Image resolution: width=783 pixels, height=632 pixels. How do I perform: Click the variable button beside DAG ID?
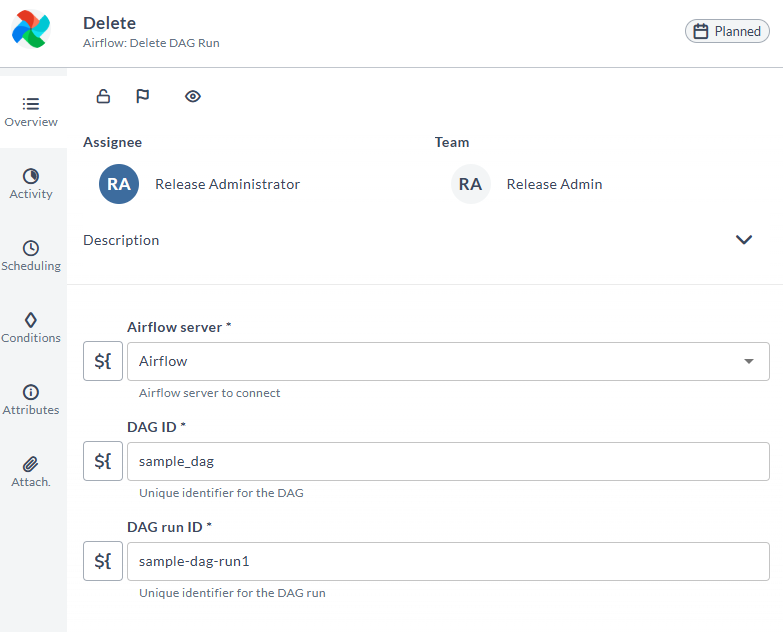coord(103,461)
